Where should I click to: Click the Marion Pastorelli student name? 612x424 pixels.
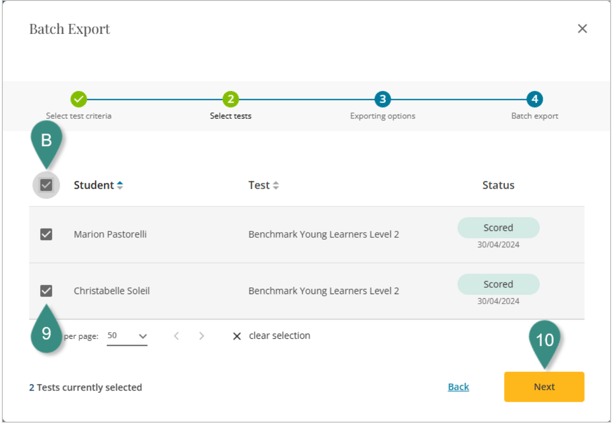click(110, 234)
